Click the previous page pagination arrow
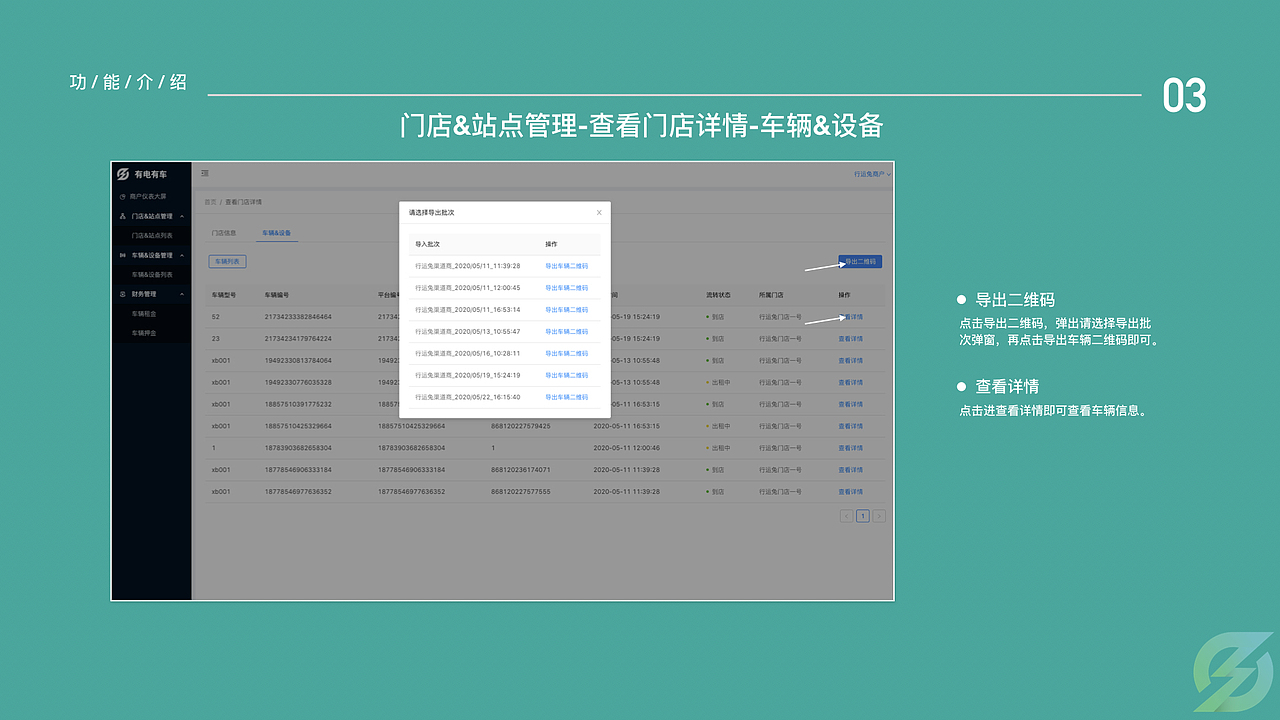The width and height of the screenshot is (1280, 720). coord(847,514)
